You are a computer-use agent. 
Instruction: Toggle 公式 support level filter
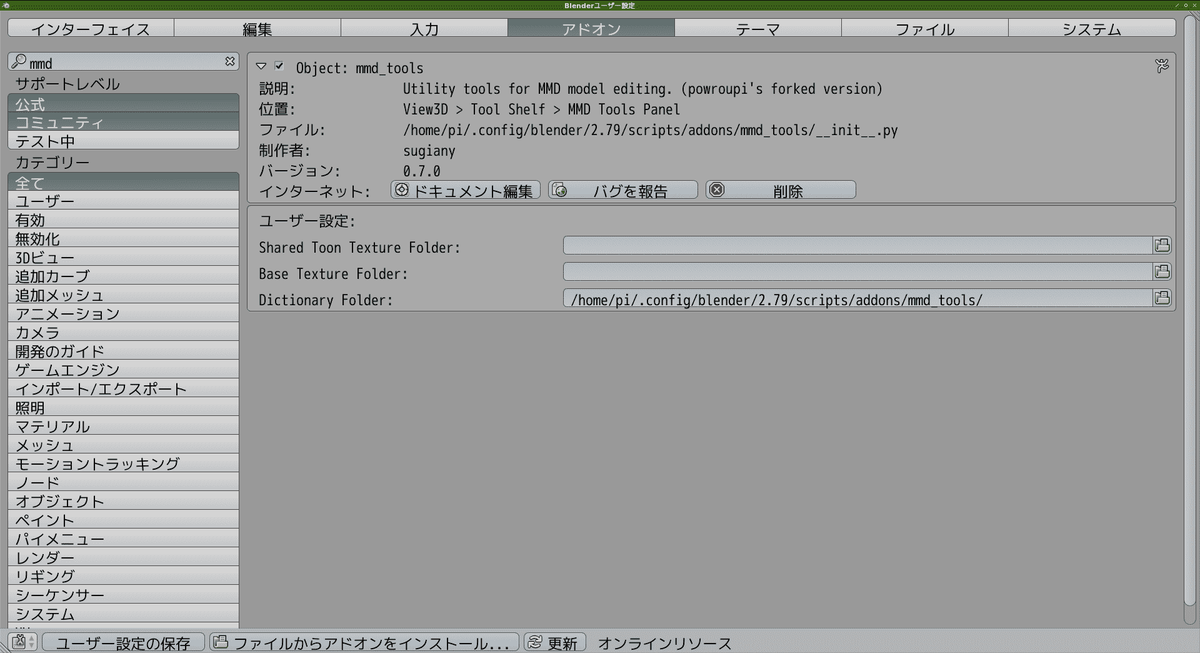[123, 103]
